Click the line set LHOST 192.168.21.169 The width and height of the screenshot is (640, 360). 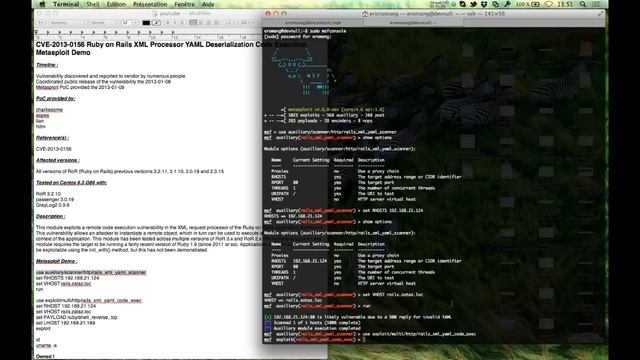(65, 323)
